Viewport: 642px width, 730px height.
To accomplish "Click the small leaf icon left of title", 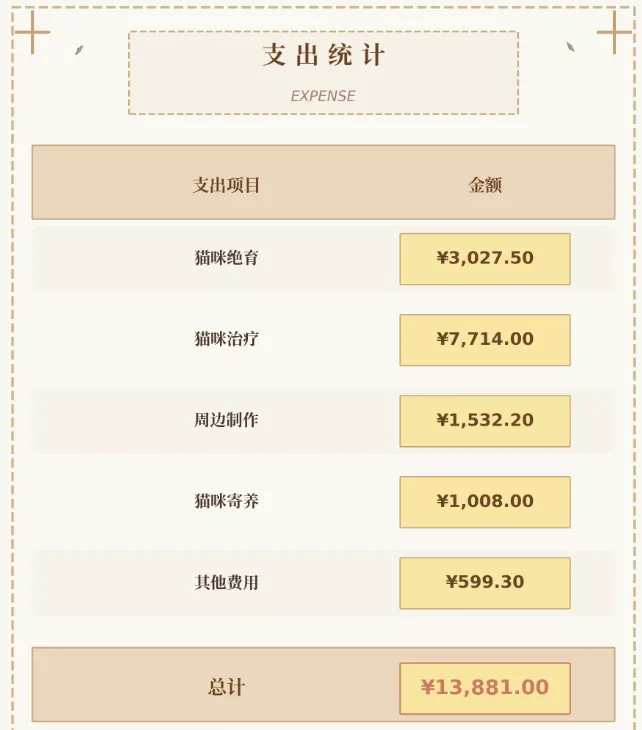I will (x=79, y=50).
